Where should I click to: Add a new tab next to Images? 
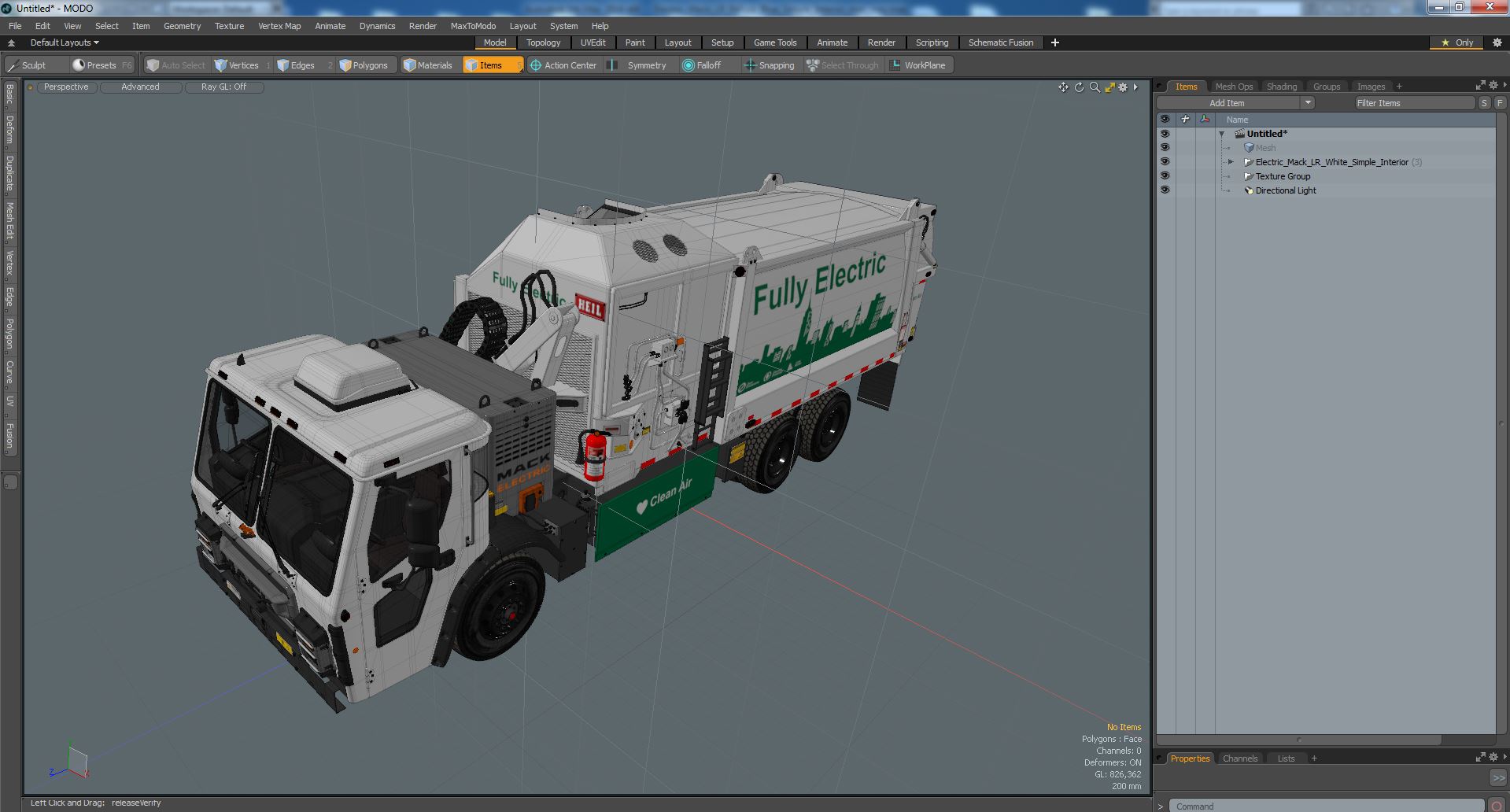[1399, 87]
